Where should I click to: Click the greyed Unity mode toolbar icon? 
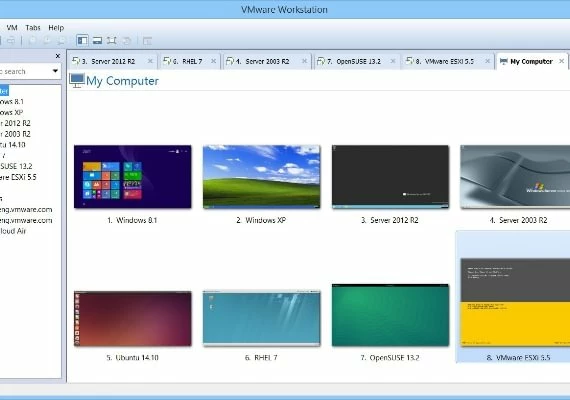tap(126, 41)
